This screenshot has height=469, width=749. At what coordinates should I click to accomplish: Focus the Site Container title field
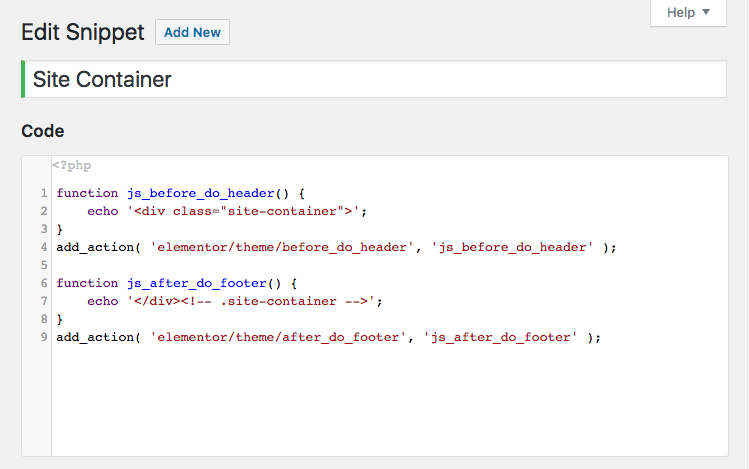pos(375,79)
